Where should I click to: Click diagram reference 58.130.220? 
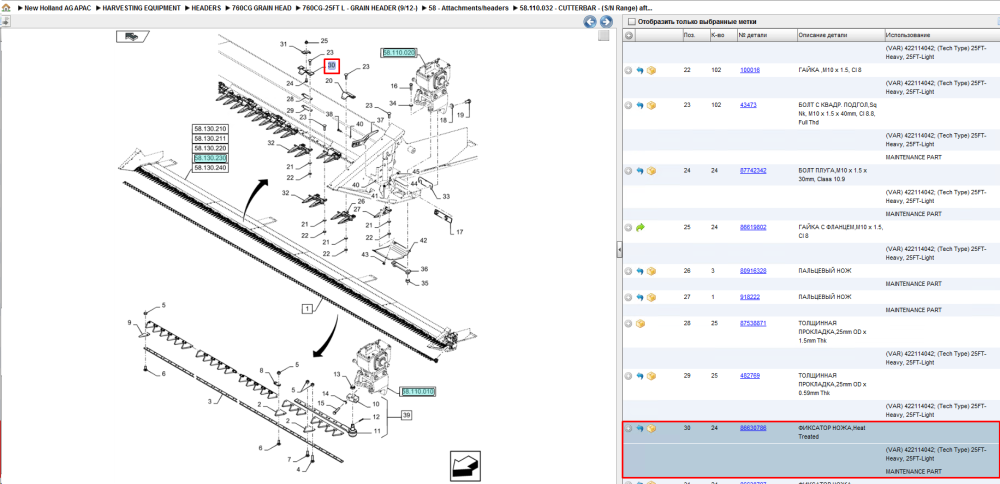coord(210,148)
